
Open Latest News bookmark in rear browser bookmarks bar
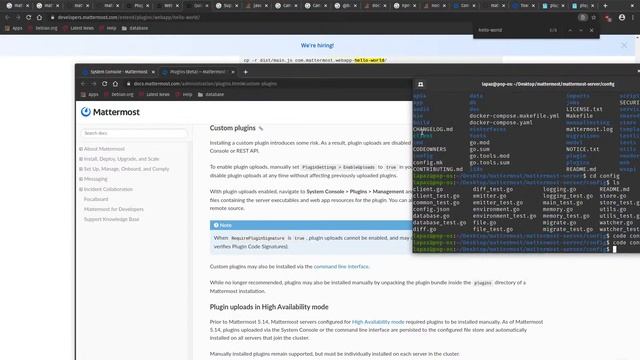(78, 28)
